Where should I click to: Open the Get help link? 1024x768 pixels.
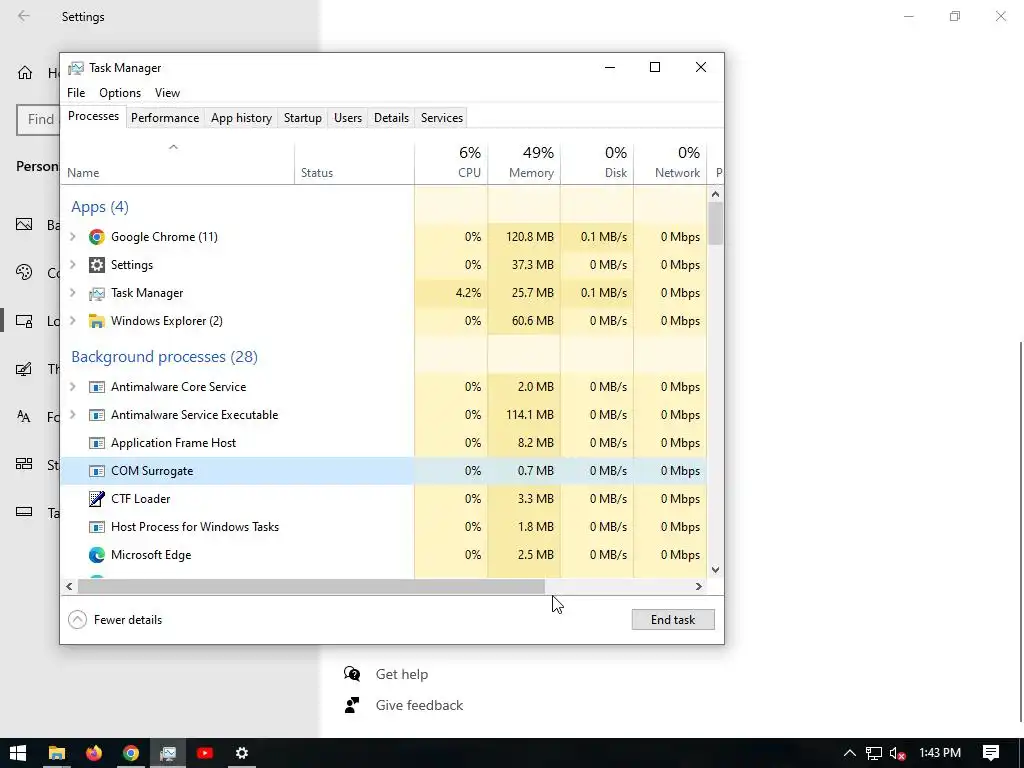[x=402, y=674]
